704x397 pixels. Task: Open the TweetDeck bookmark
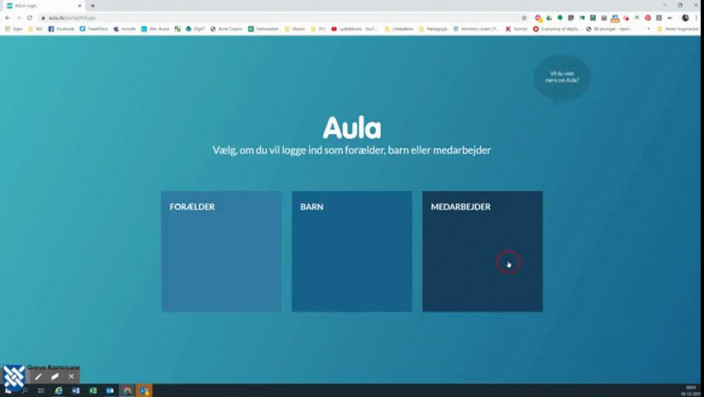(94, 29)
